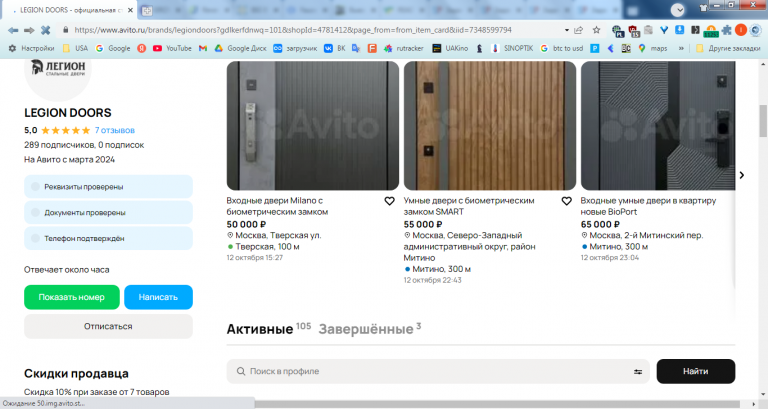This screenshot has height=409, width=768.
Task: Open tab search chevron button
Action: point(678,10)
